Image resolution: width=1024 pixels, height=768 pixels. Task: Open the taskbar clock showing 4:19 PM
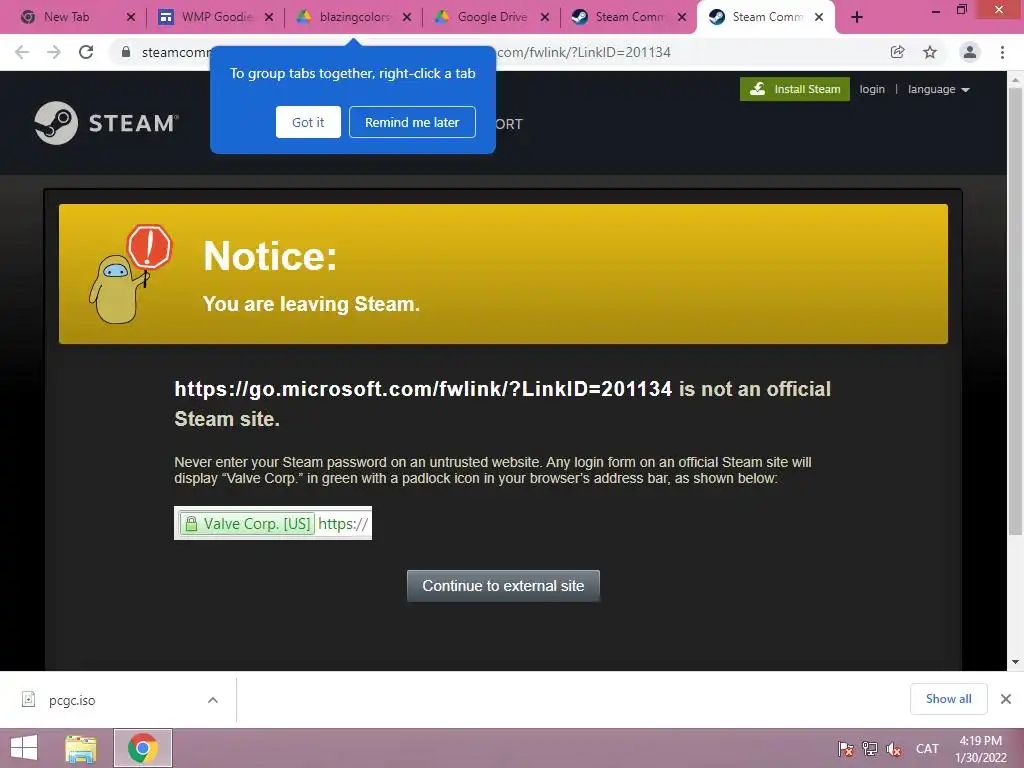coord(980,749)
